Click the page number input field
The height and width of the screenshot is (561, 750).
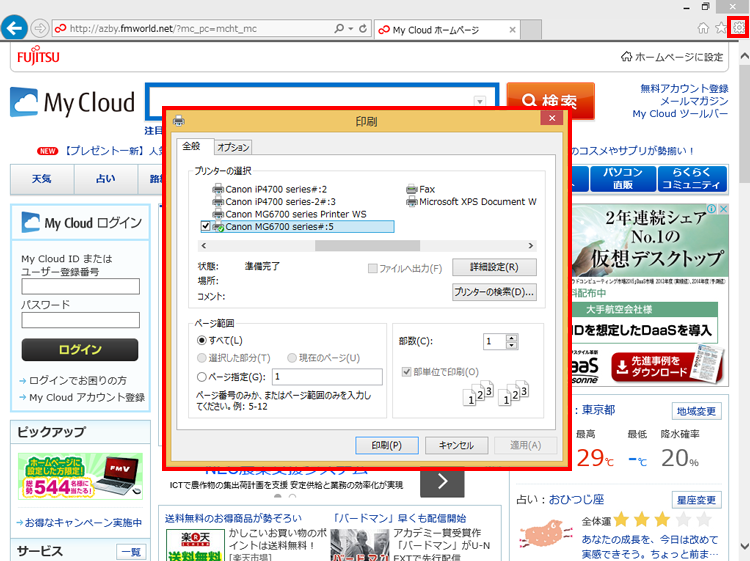[325, 377]
